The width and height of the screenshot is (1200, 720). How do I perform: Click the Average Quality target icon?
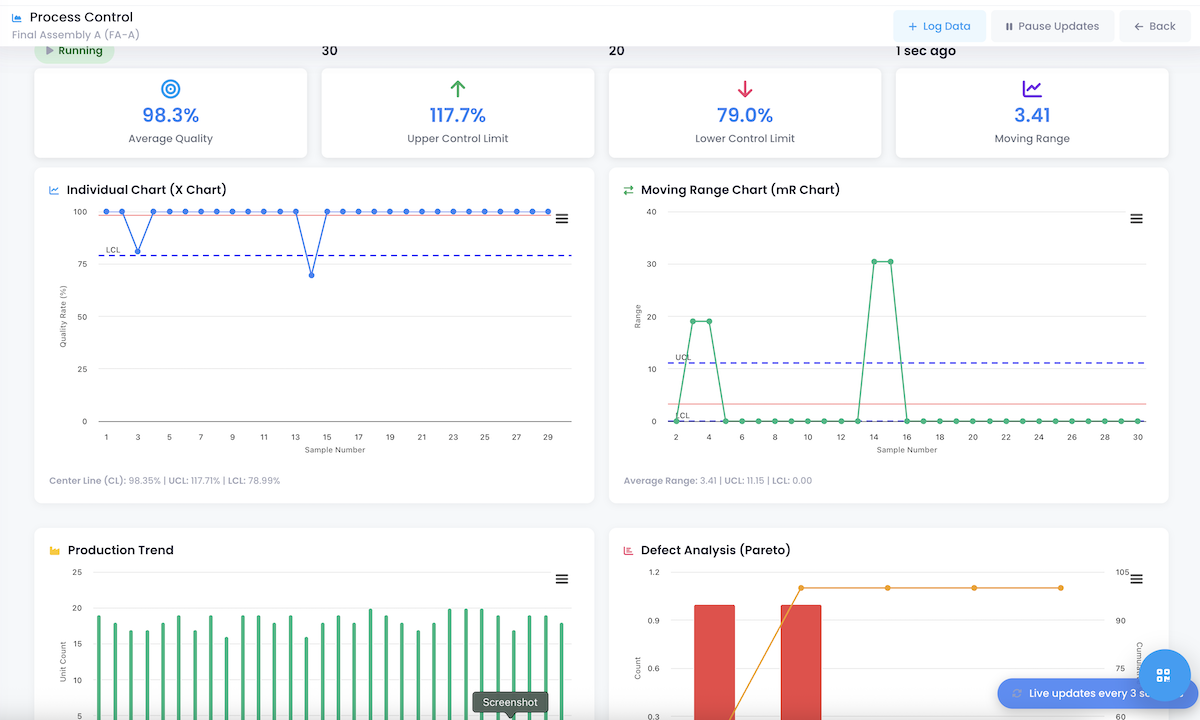pos(171,89)
